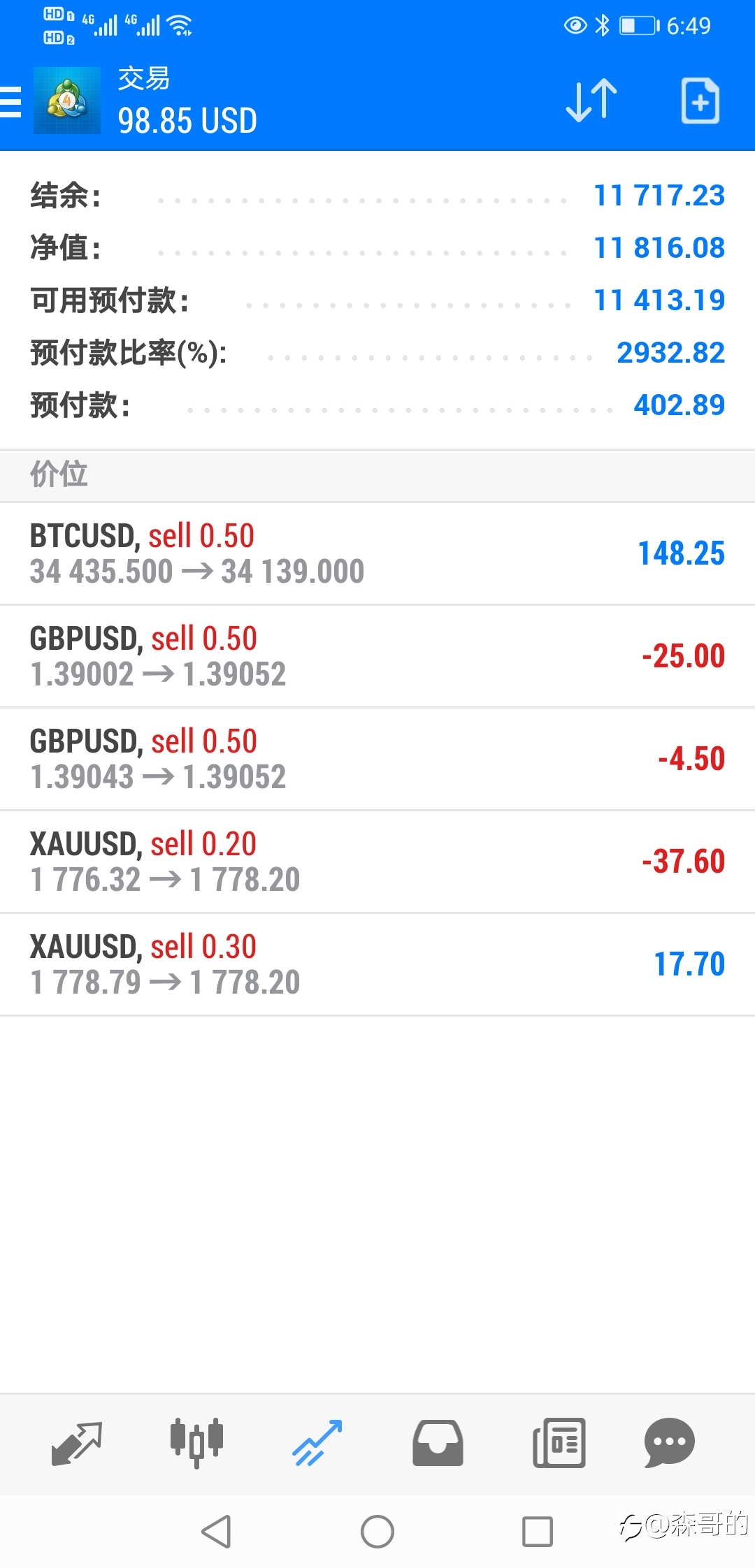The image size is (755, 1568).
Task: Select the GBPUSD position opened at 1.39043
Action: (x=377, y=760)
